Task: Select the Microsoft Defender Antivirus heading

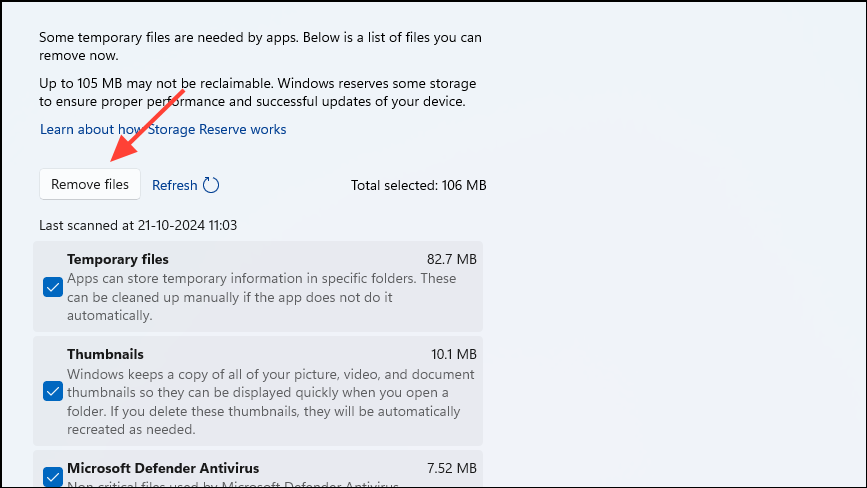Action: (163, 468)
